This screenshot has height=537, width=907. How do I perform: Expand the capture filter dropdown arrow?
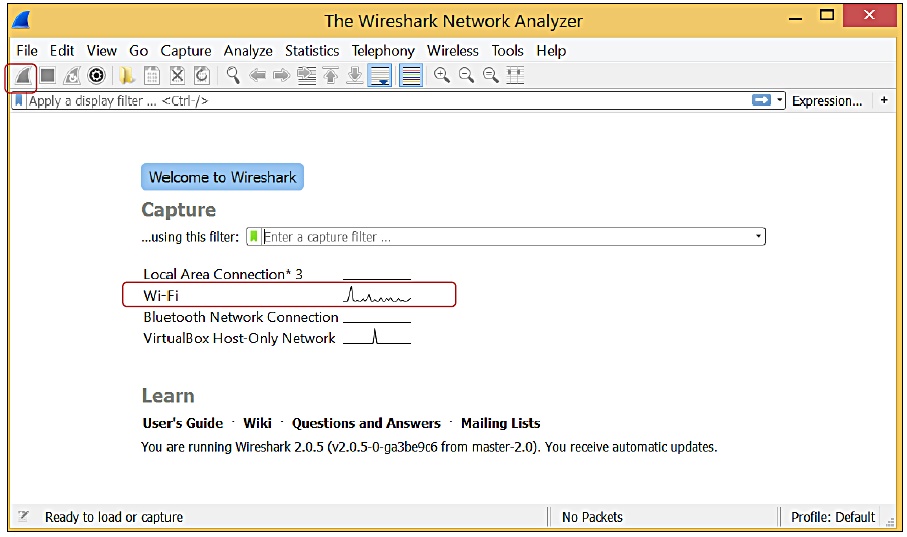point(759,237)
